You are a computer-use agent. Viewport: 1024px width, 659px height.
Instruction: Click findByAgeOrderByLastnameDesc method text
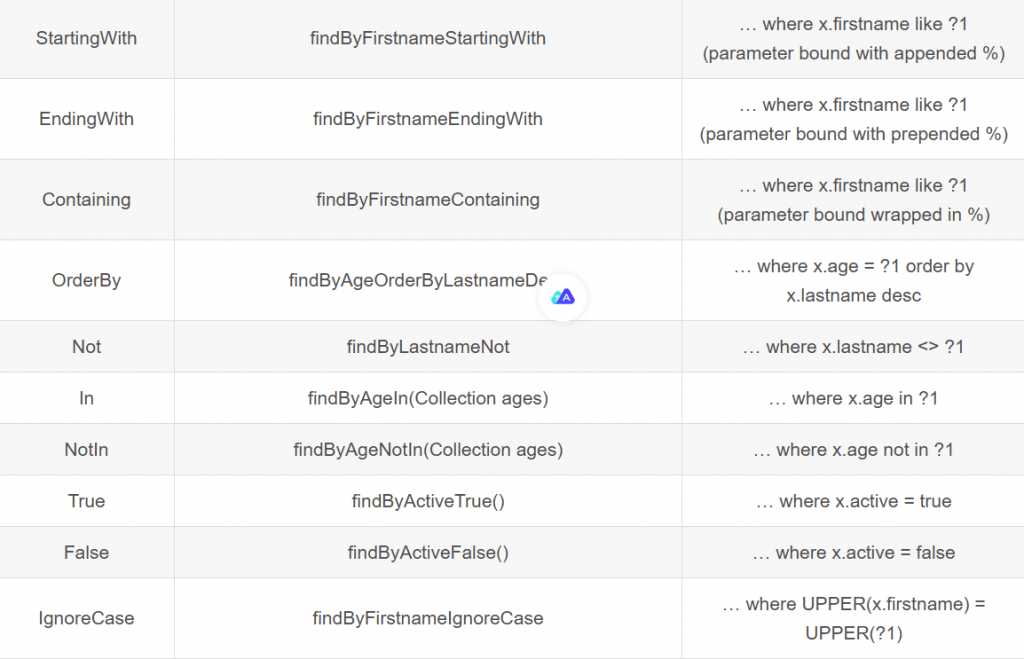pyautogui.click(x=415, y=280)
